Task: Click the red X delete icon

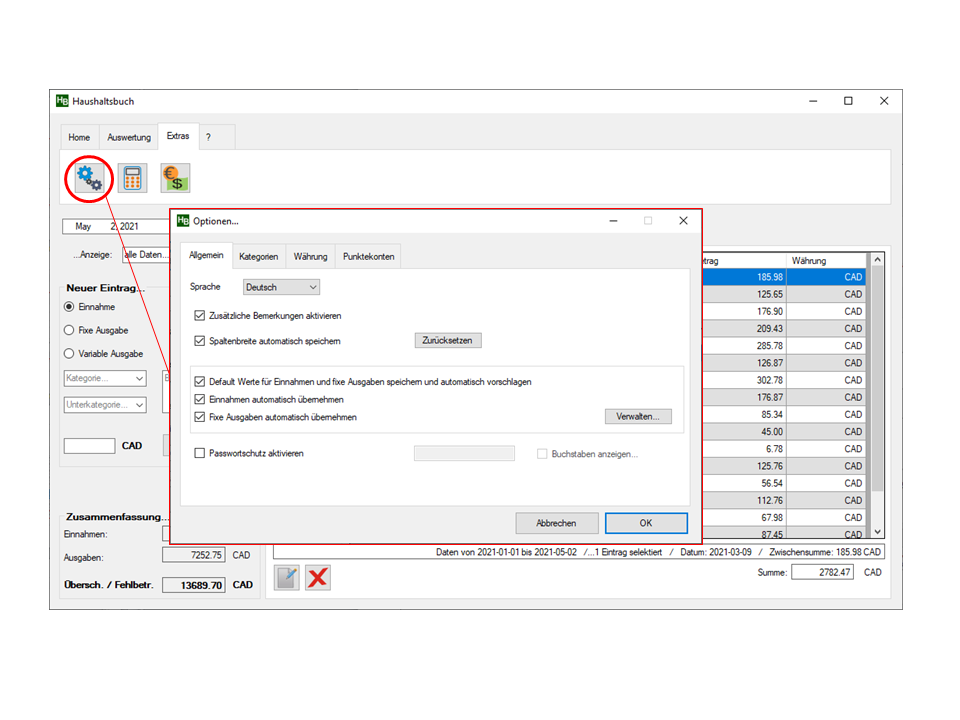Action: click(x=318, y=577)
